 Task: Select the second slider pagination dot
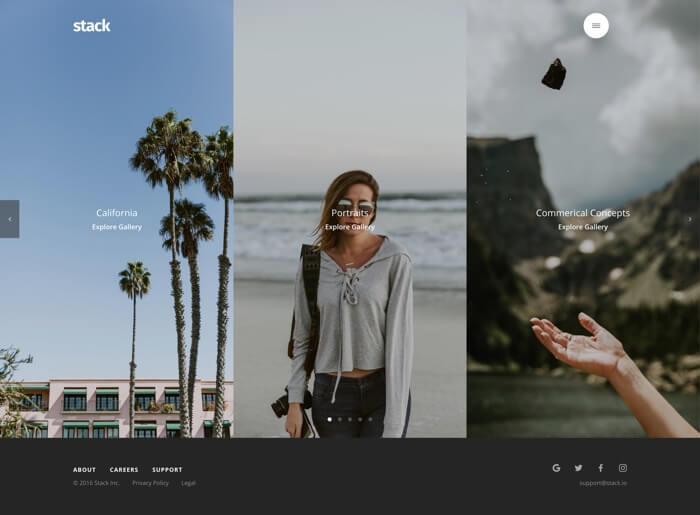click(340, 419)
